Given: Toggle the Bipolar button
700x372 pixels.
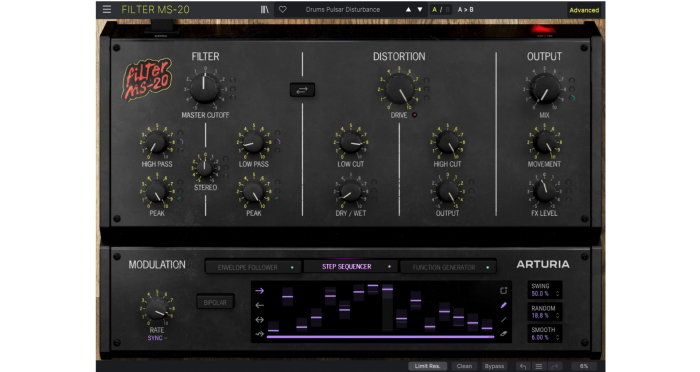Looking at the screenshot, I should (215, 302).
